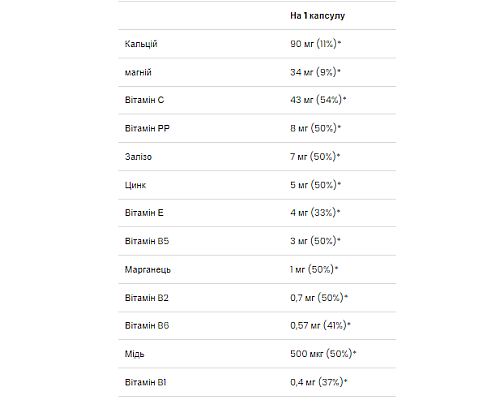Select the Вітамін PP row label

(x=147, y=128)
